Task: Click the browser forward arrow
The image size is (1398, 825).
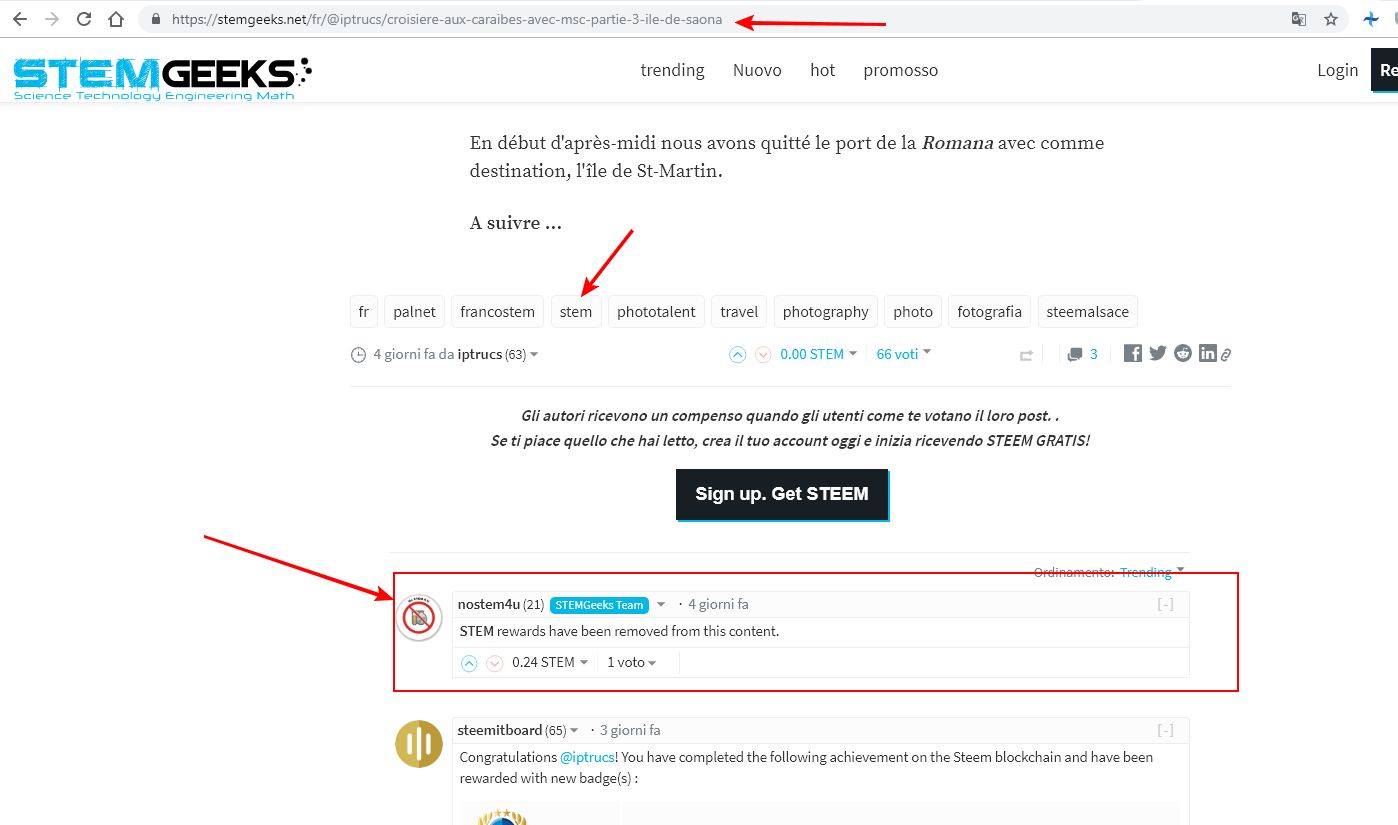Action: pyautogui.click(x=52, y=19)
